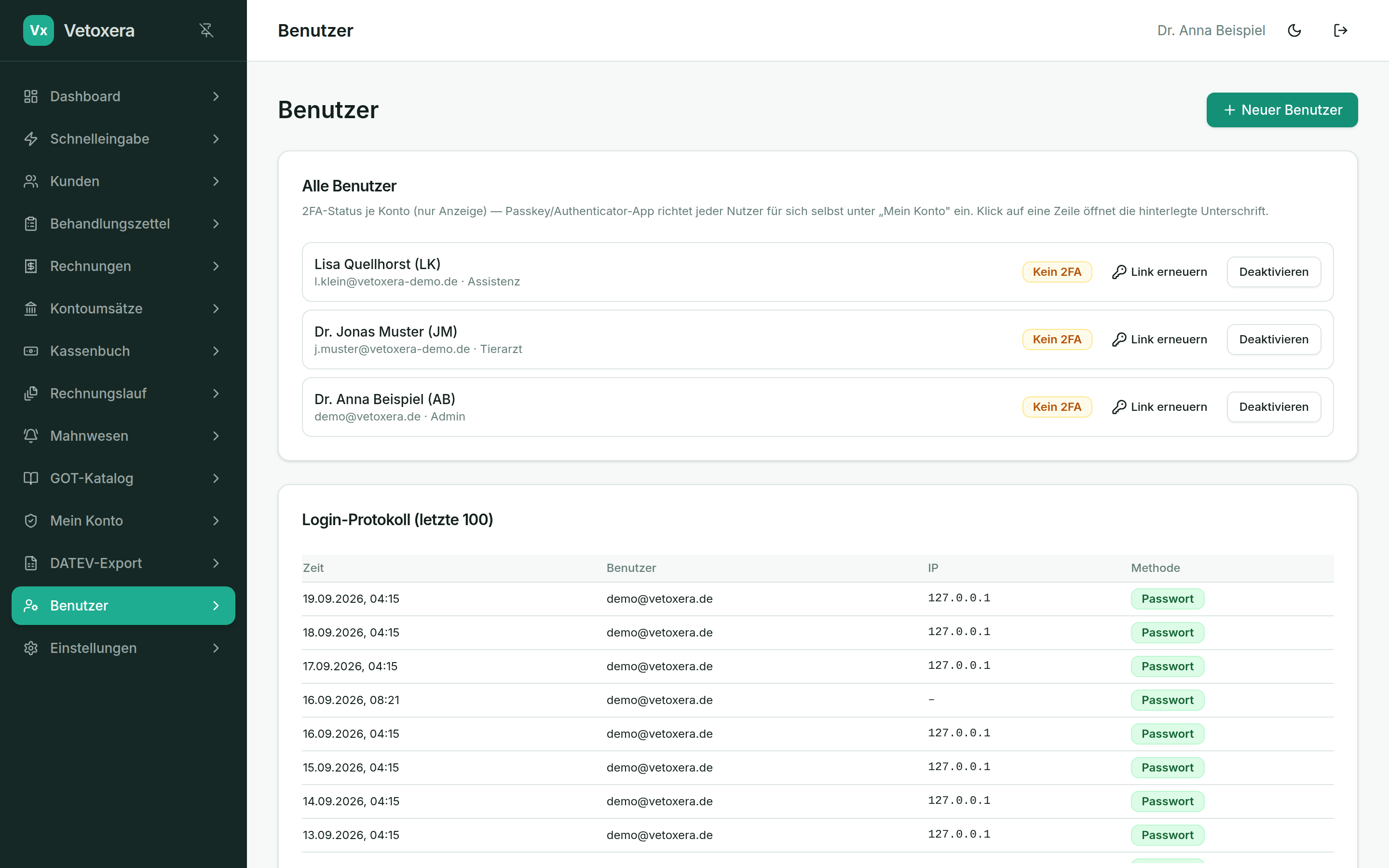The width and height of the screenshot is (1389, 868).
Task: Expand the Dashboard chevron
Action: [x=217, y=96]
